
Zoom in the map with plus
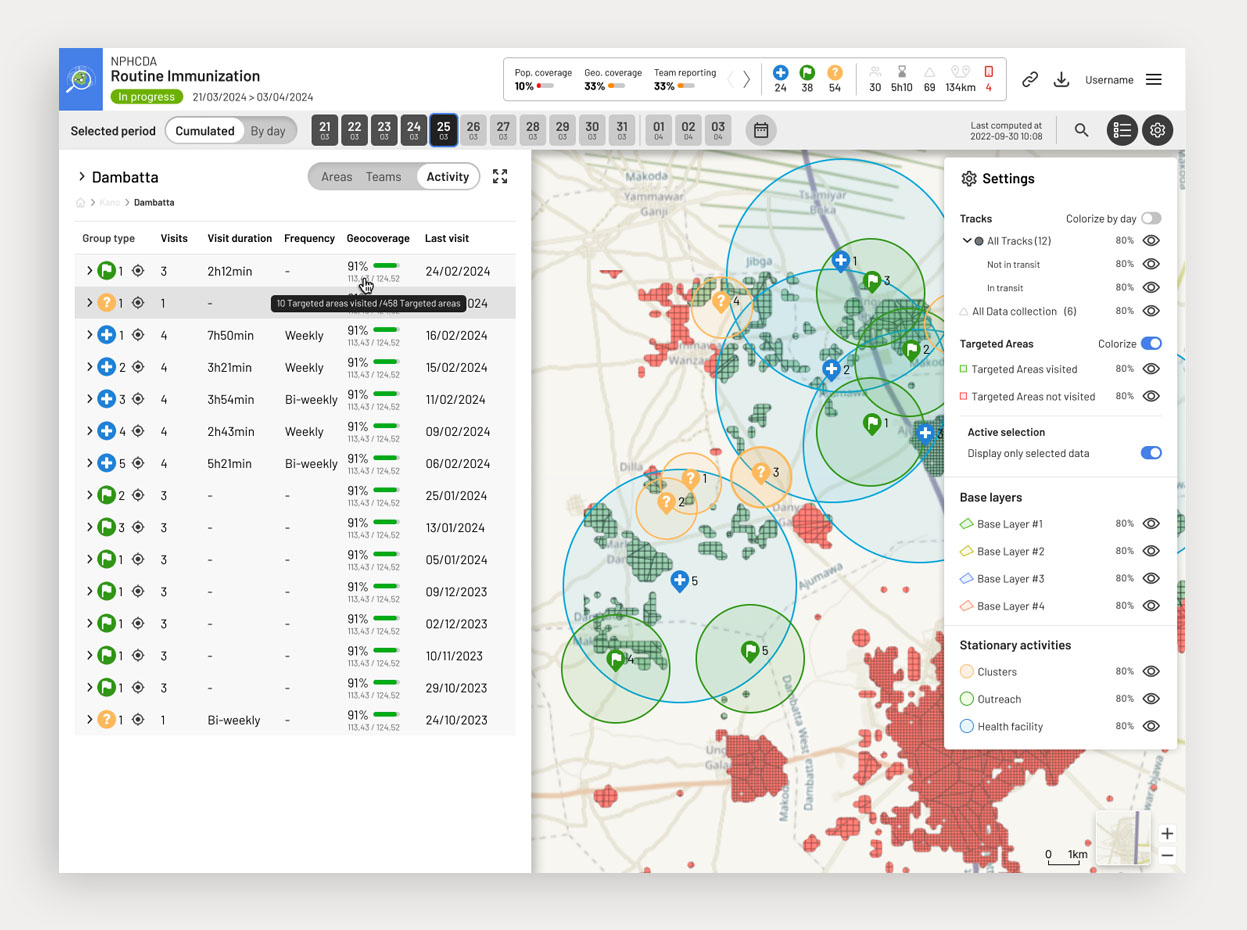(x=1167, y=833)
